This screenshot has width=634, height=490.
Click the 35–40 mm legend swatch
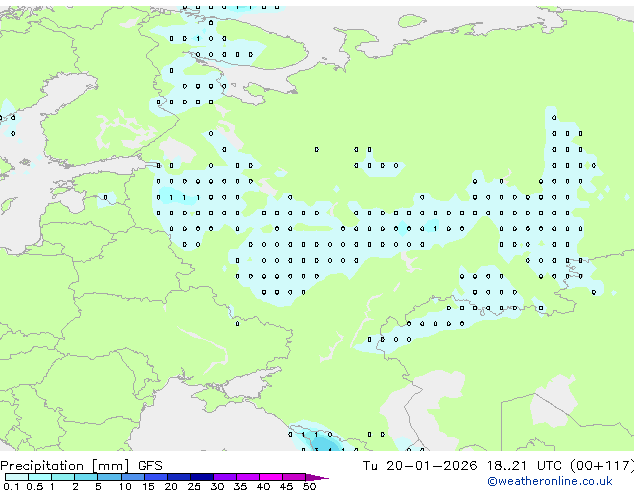coord(247,477)
